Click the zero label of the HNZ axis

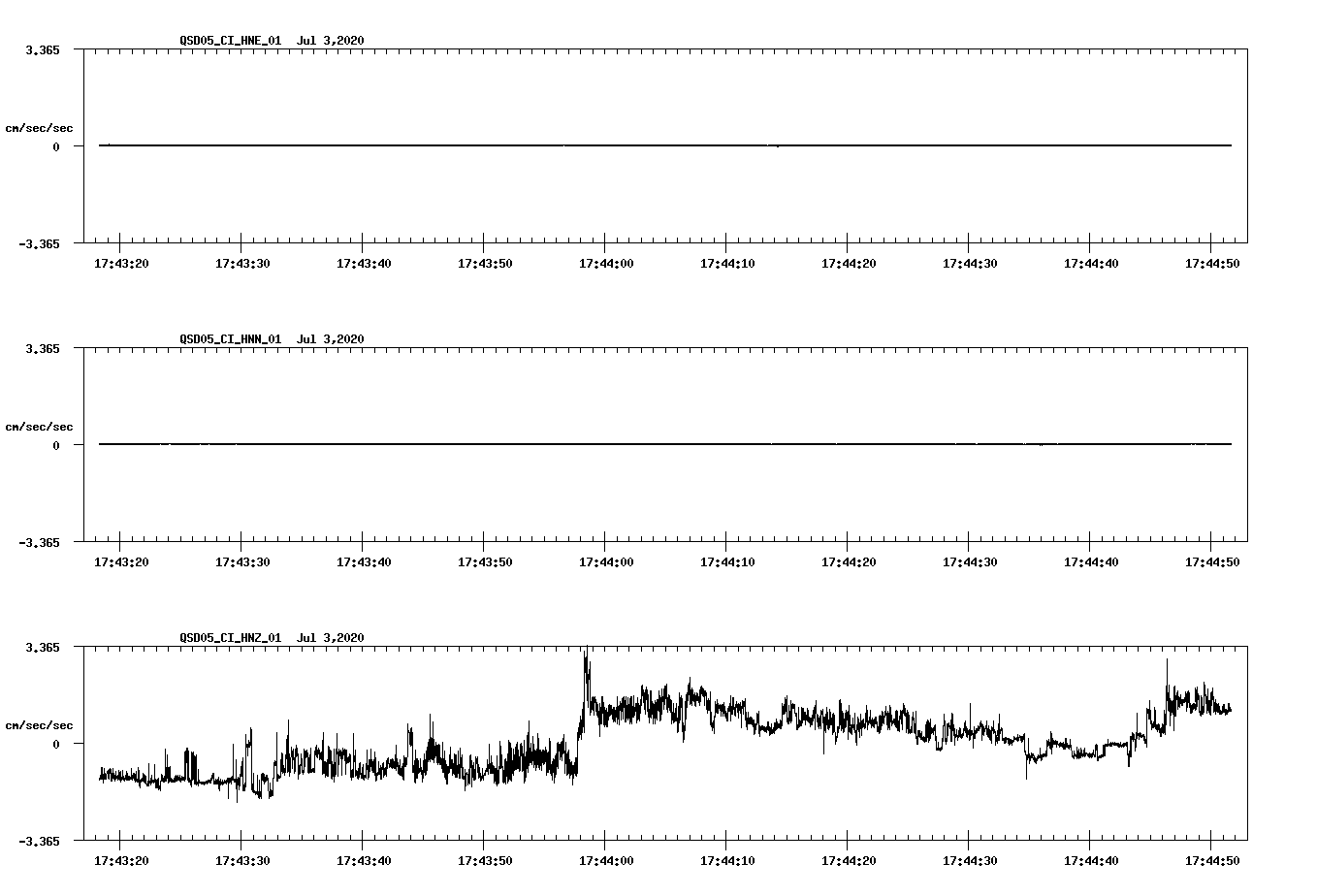(x=56, y=744)
